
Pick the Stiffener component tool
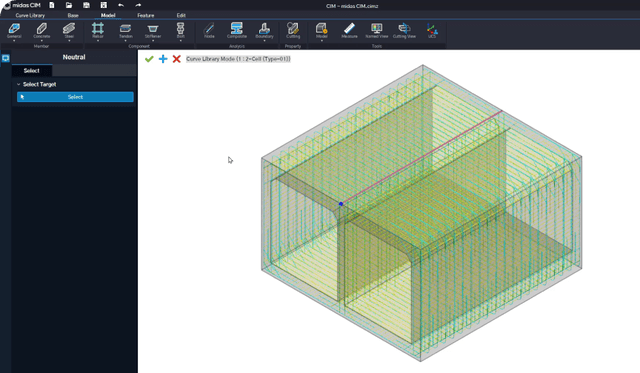(x=153, y=30)
